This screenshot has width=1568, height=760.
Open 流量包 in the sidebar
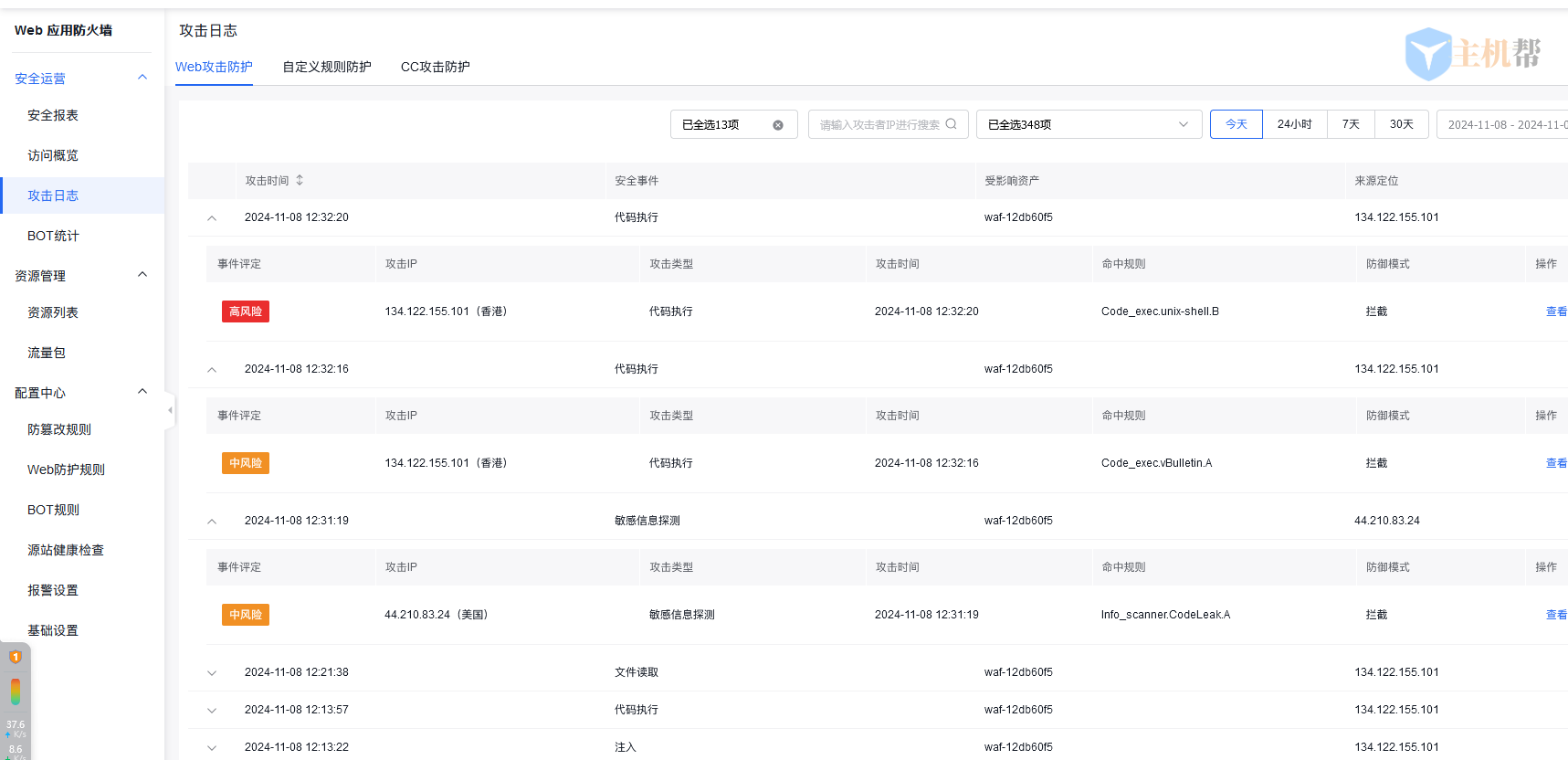(x=47, y=353)
